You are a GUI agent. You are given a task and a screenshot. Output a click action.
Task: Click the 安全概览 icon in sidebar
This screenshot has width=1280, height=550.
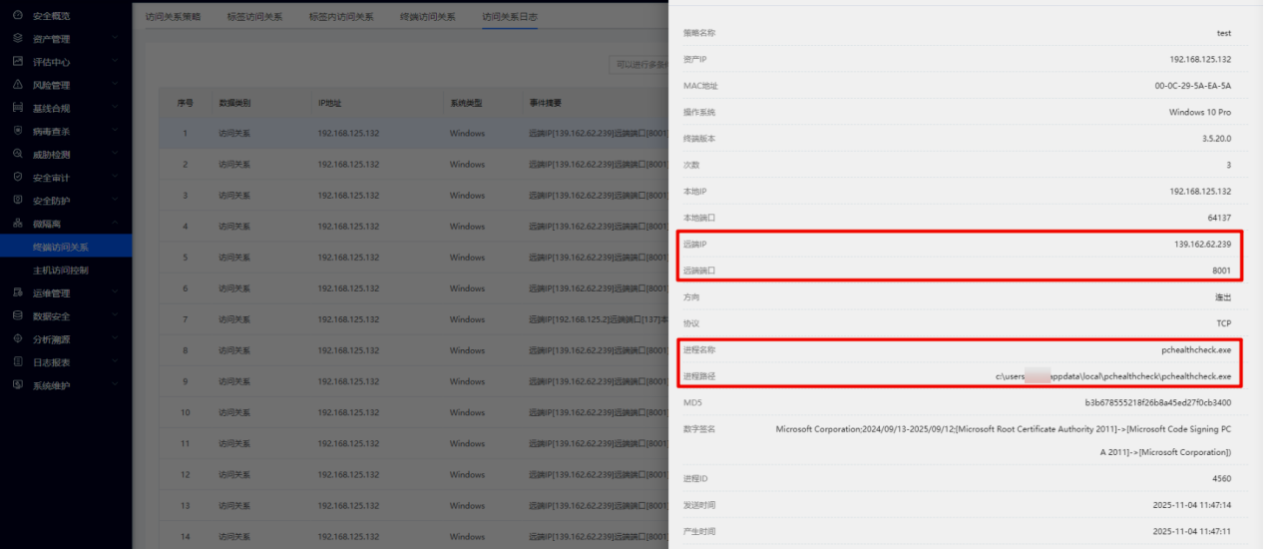18,16
